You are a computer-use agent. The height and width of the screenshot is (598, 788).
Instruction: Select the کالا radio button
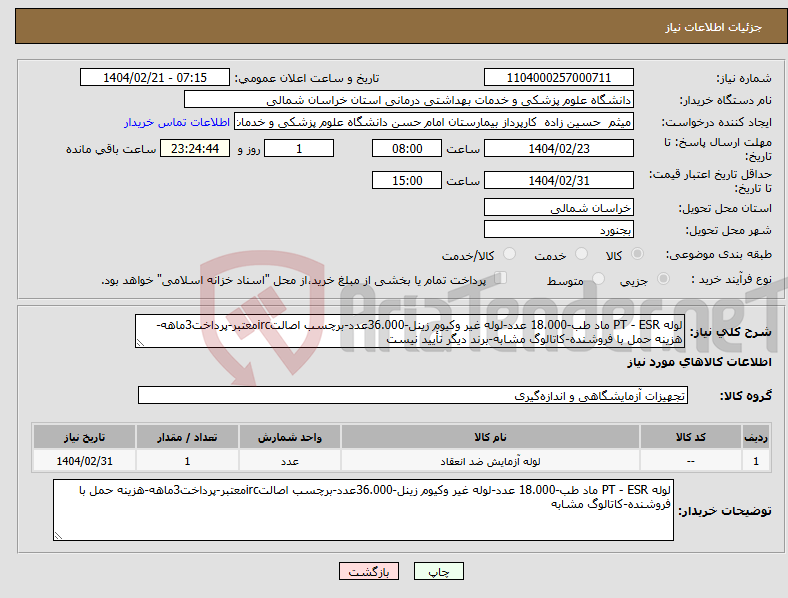(x=637, y=254)
